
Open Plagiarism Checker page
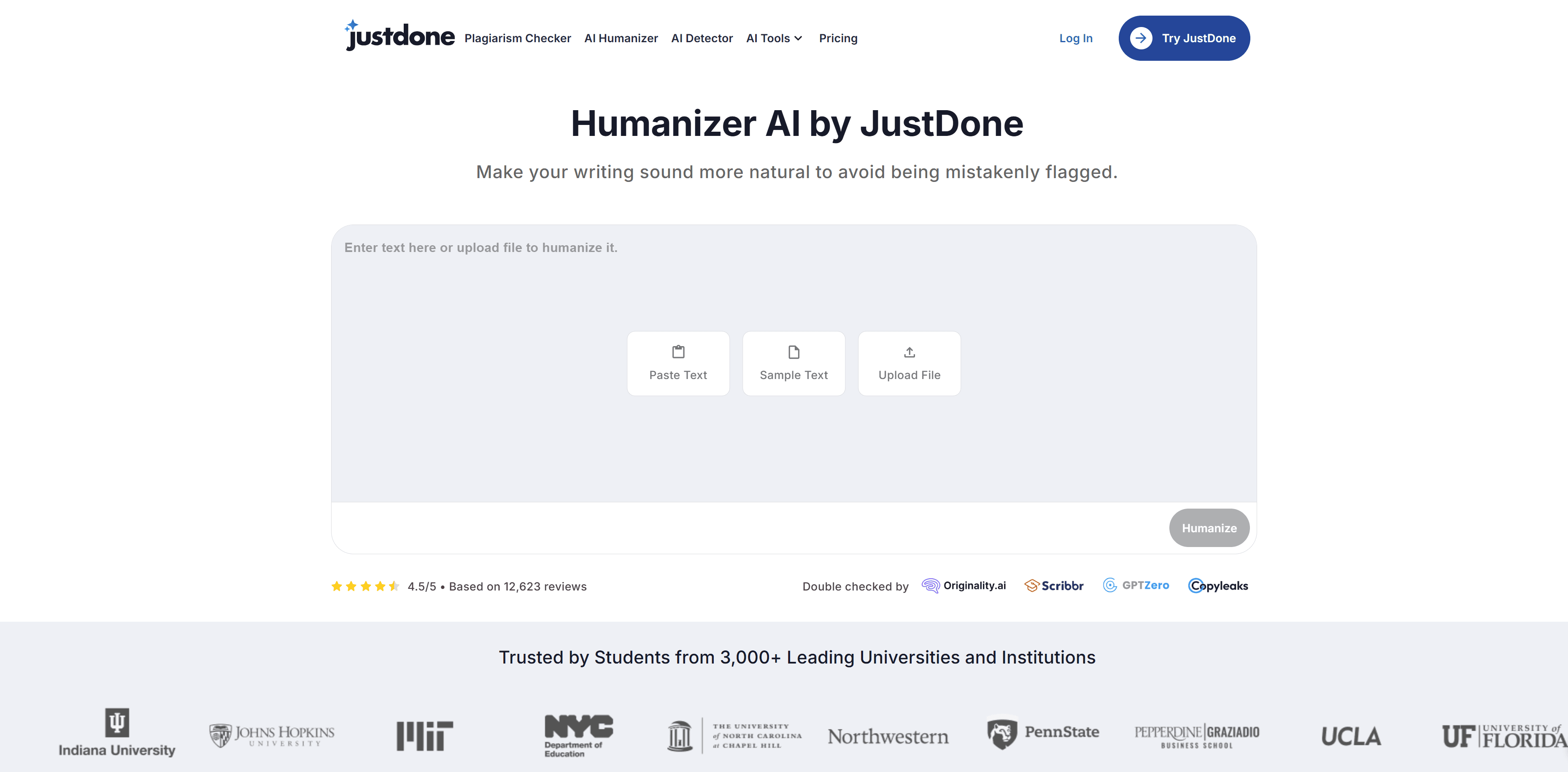517,38
